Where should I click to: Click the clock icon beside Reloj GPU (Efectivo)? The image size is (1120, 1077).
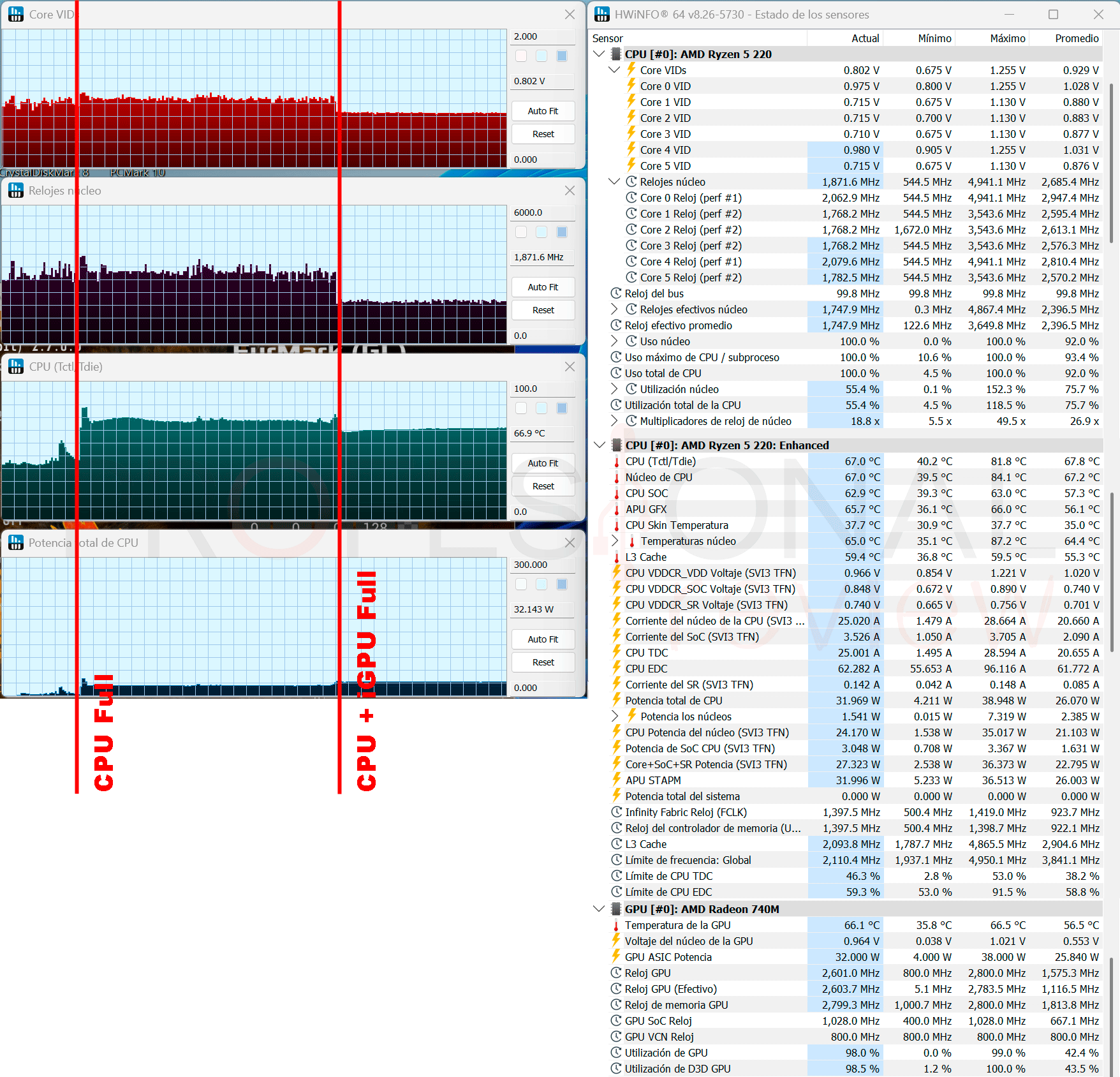click(616, 989)
